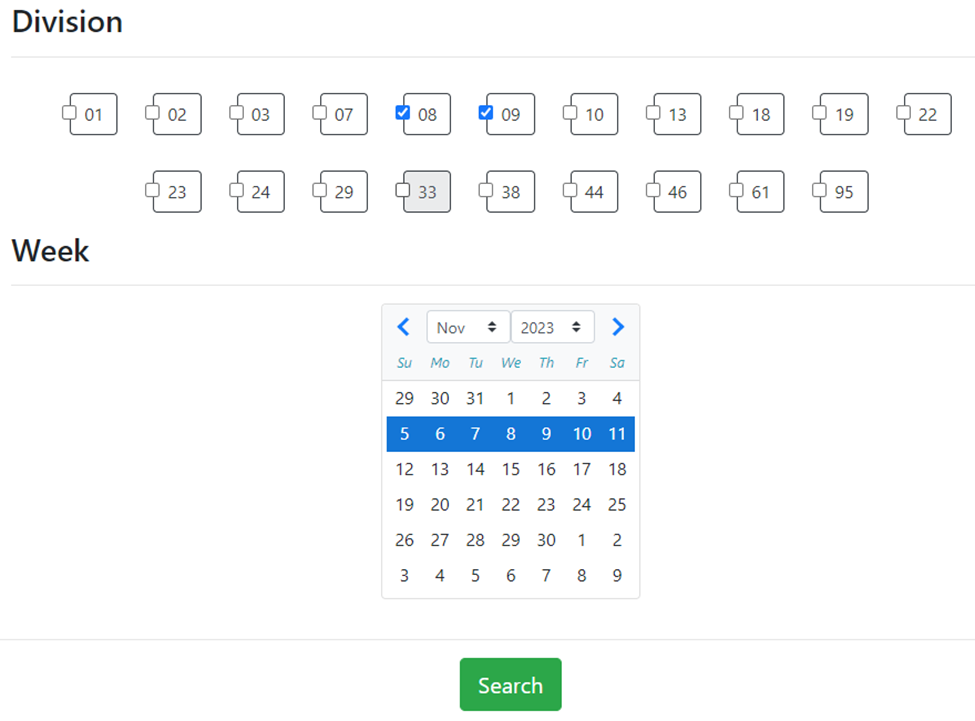Go to next month with right chevron
This screenshot has width=975, height=721.
pos(617,327)
